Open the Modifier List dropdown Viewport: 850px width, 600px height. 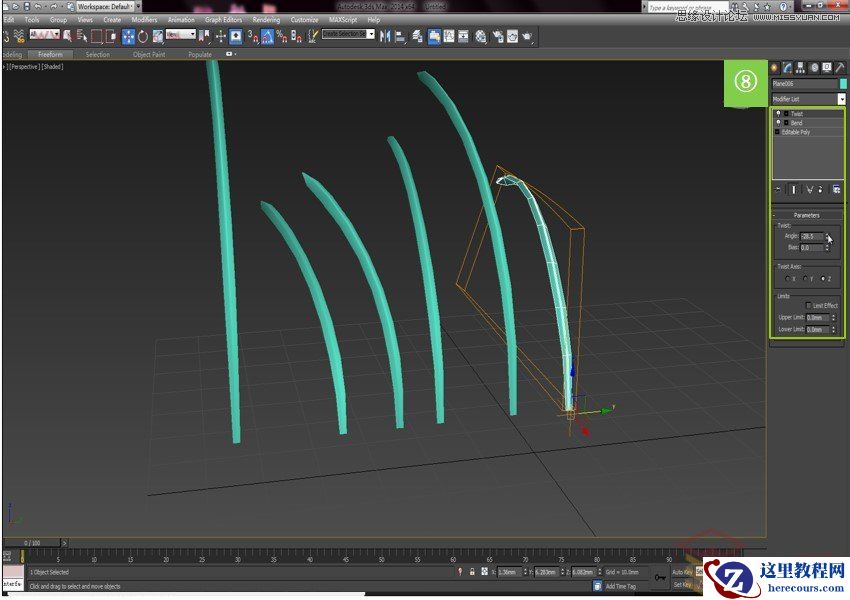point(841,100)
